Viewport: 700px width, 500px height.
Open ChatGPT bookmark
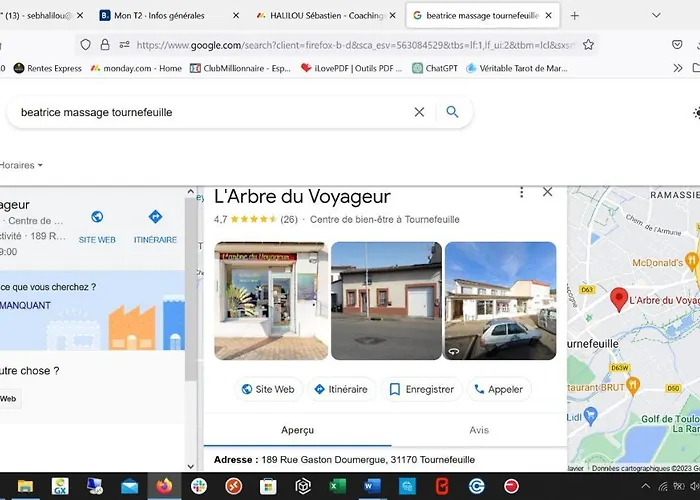tap(435, 68)
